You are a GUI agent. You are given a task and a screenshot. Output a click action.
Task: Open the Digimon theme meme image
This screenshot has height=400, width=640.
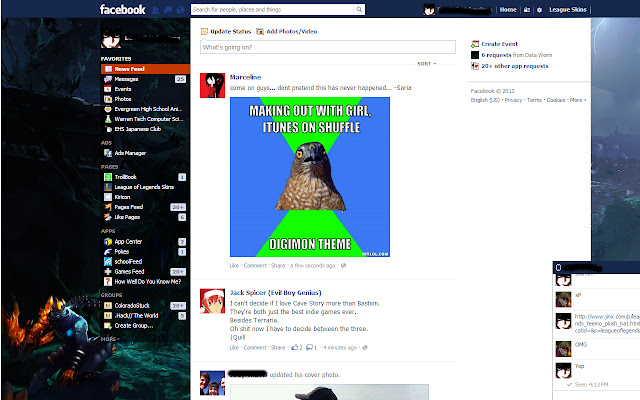[x=310, y=177]
